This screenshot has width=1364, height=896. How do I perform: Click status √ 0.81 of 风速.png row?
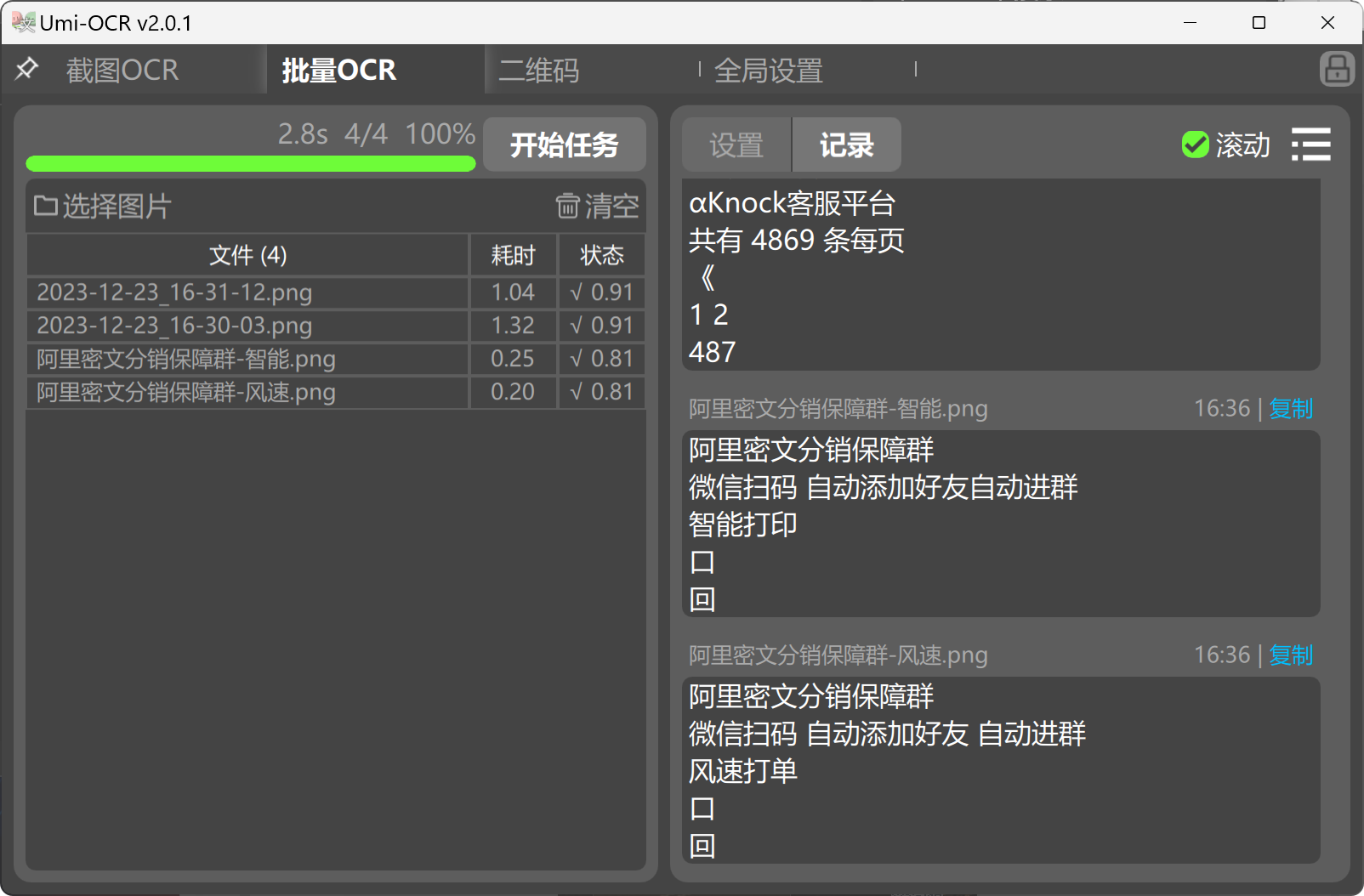click(602, 392)
